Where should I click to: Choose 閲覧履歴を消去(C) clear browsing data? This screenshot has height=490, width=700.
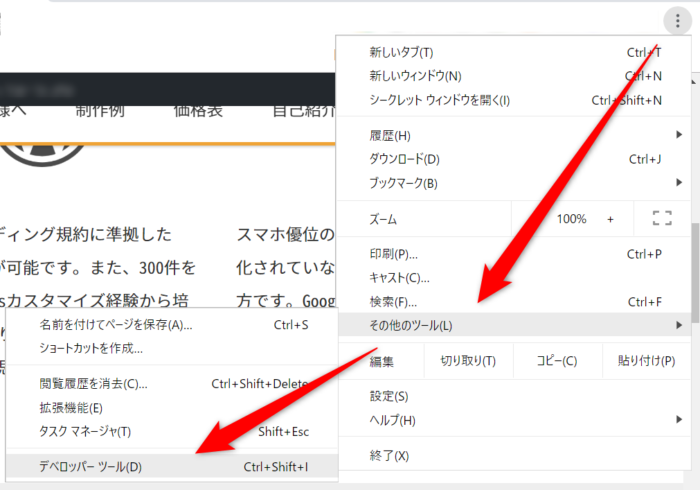93,383
